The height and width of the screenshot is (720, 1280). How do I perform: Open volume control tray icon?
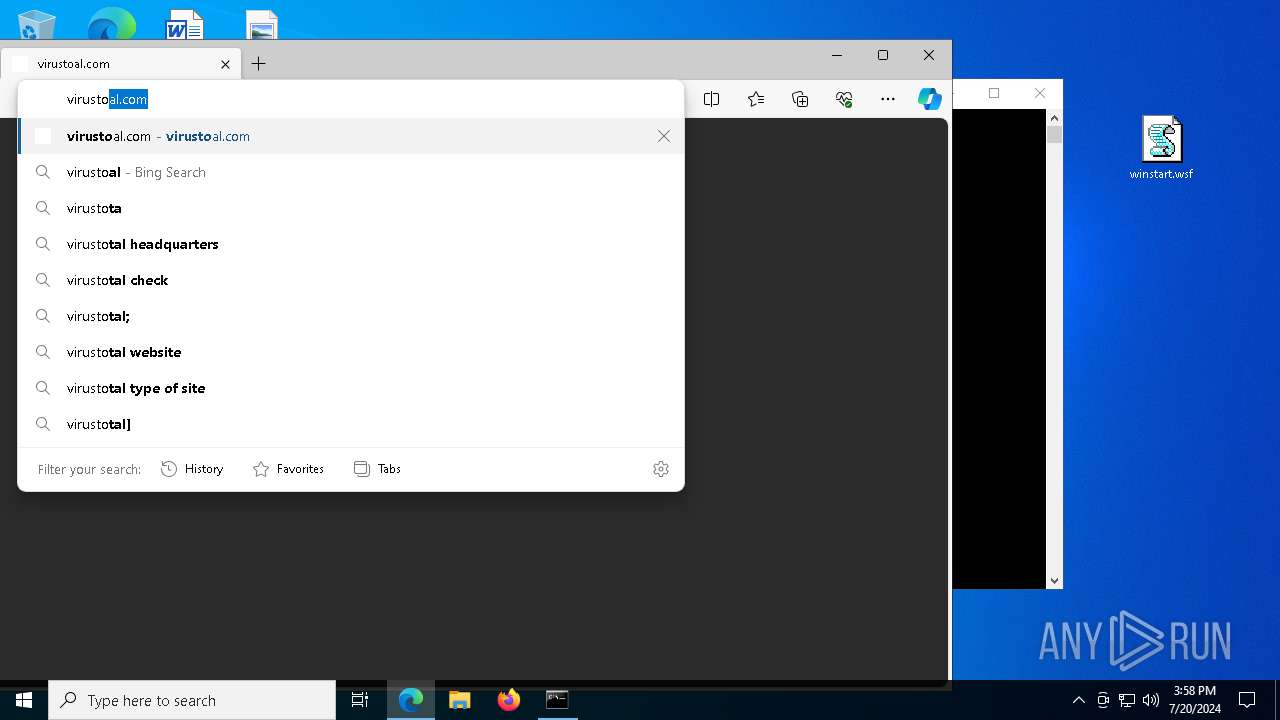pyautogui.click(x=1151, y=700)
